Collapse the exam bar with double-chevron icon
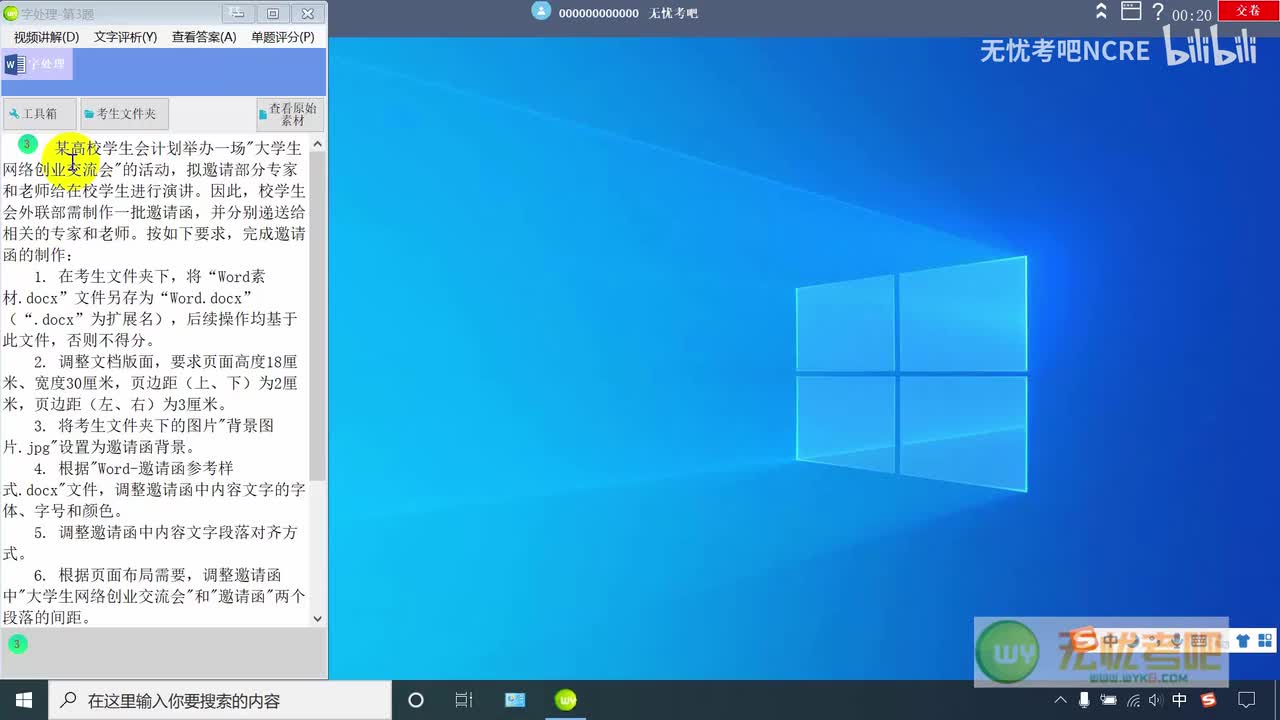This screenshot has height=720, width=1280. pos(1101,12)
